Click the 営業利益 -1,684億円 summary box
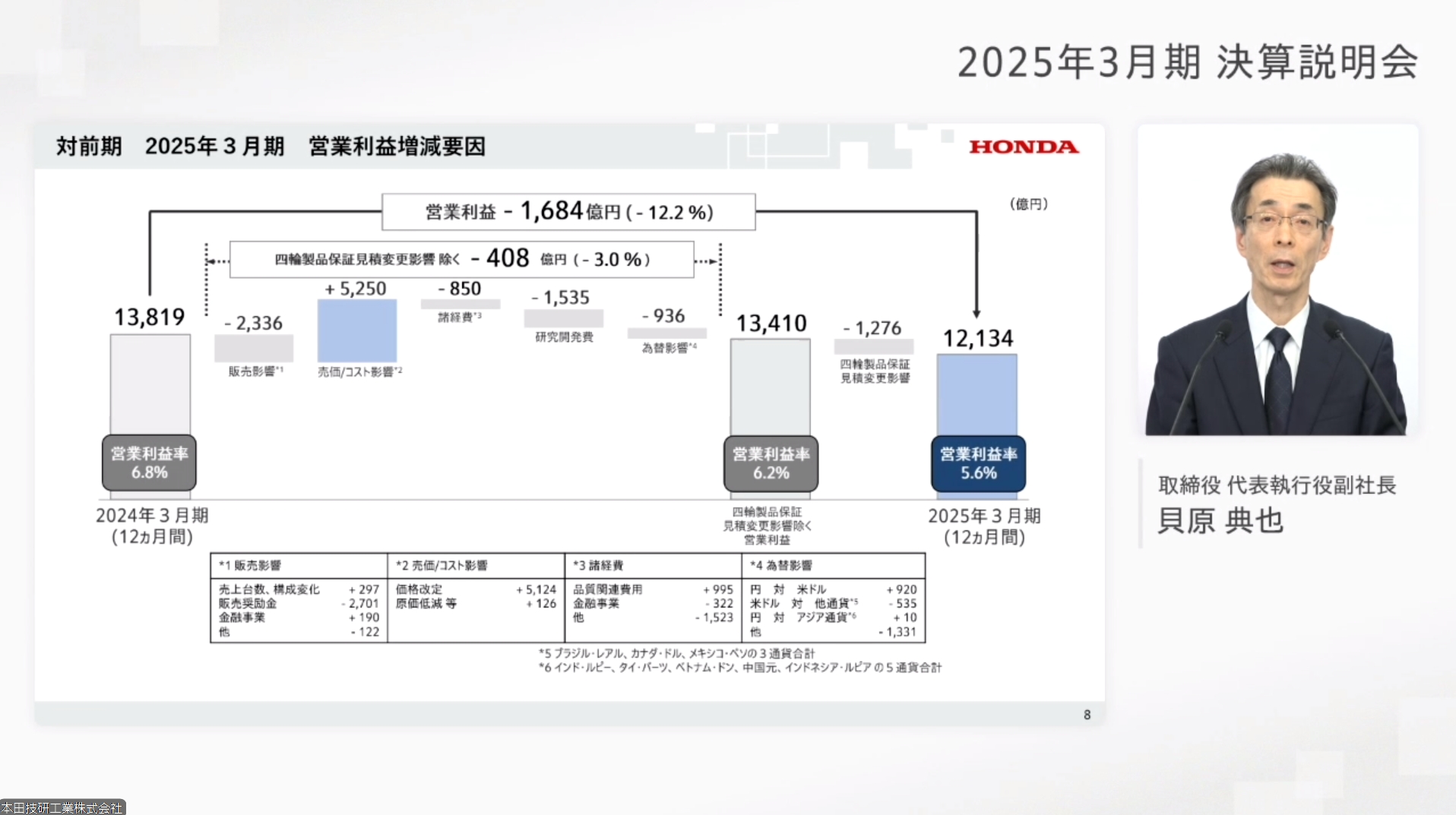The height and width of the screenshot is (815, 1456). (567, 213)
